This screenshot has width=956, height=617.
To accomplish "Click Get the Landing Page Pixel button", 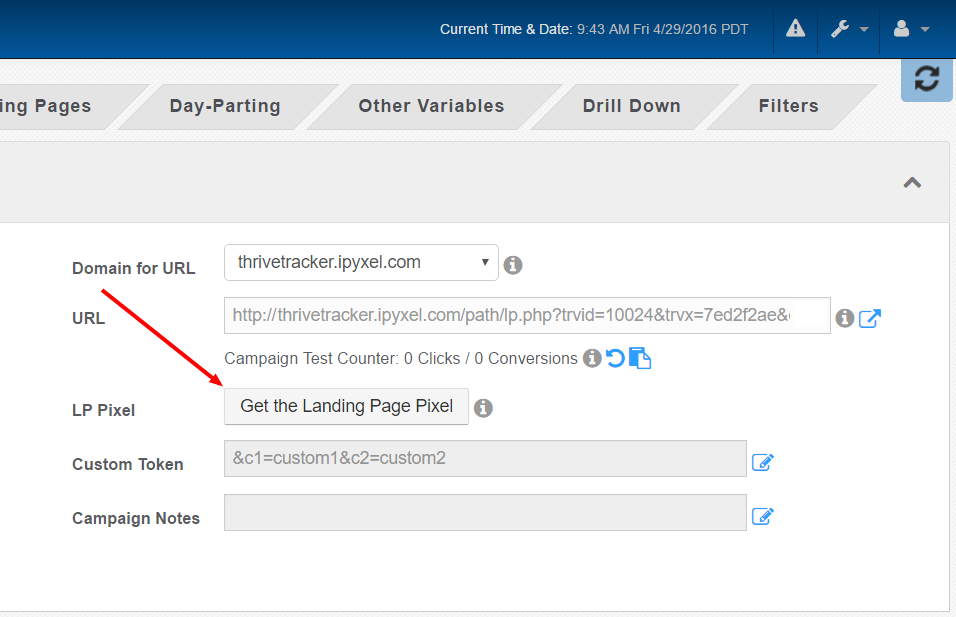I will (x=346, y=406).
